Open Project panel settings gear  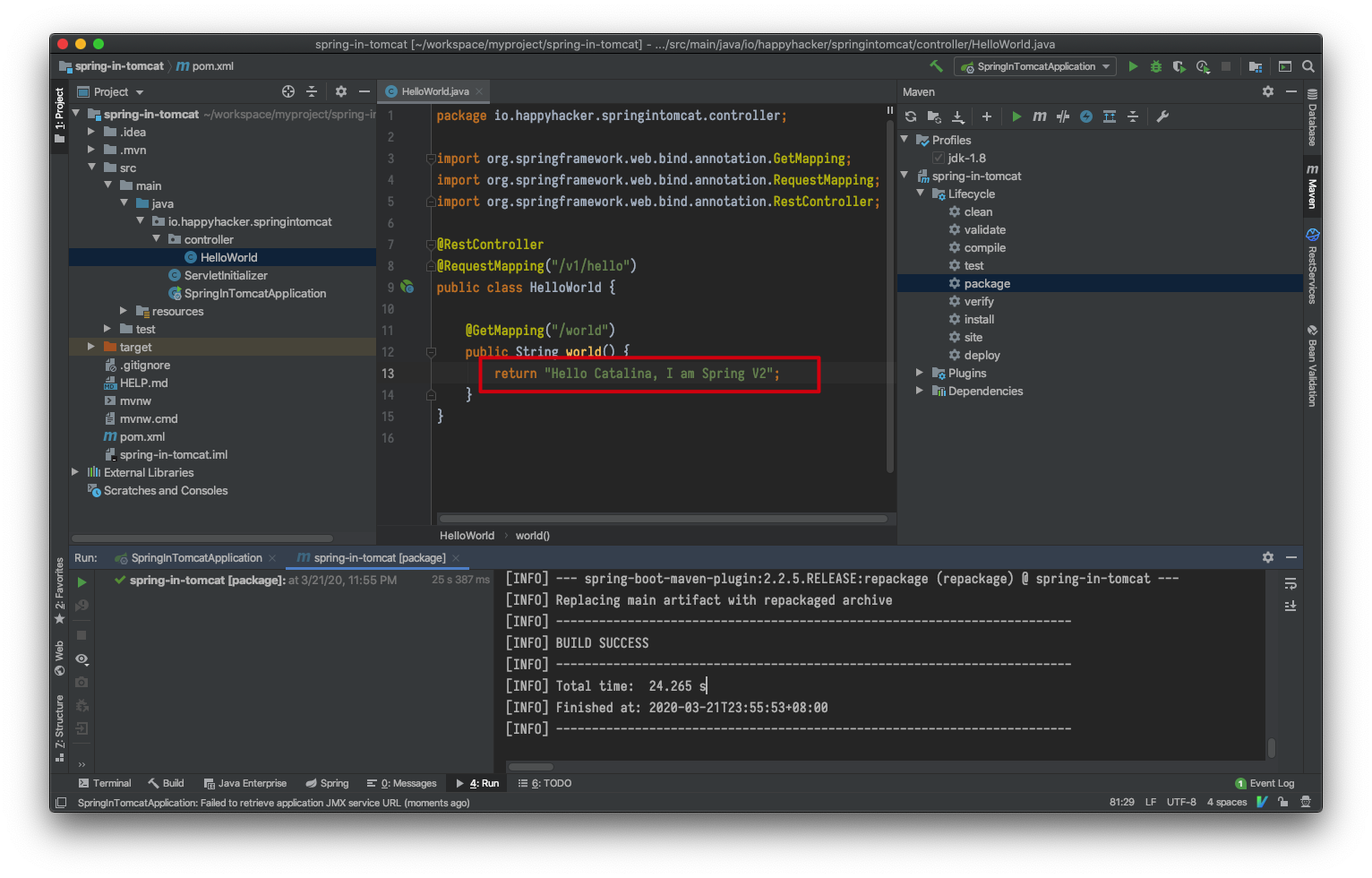click(x=341, y=91)
